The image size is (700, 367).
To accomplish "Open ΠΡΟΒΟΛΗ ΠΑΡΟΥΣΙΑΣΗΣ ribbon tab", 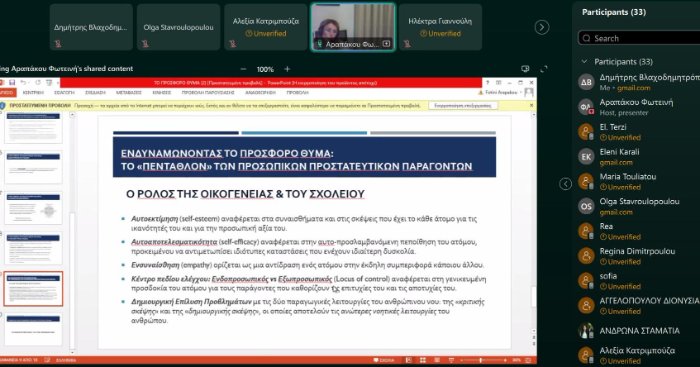I will pyautogui.click(x=208, y=92).
